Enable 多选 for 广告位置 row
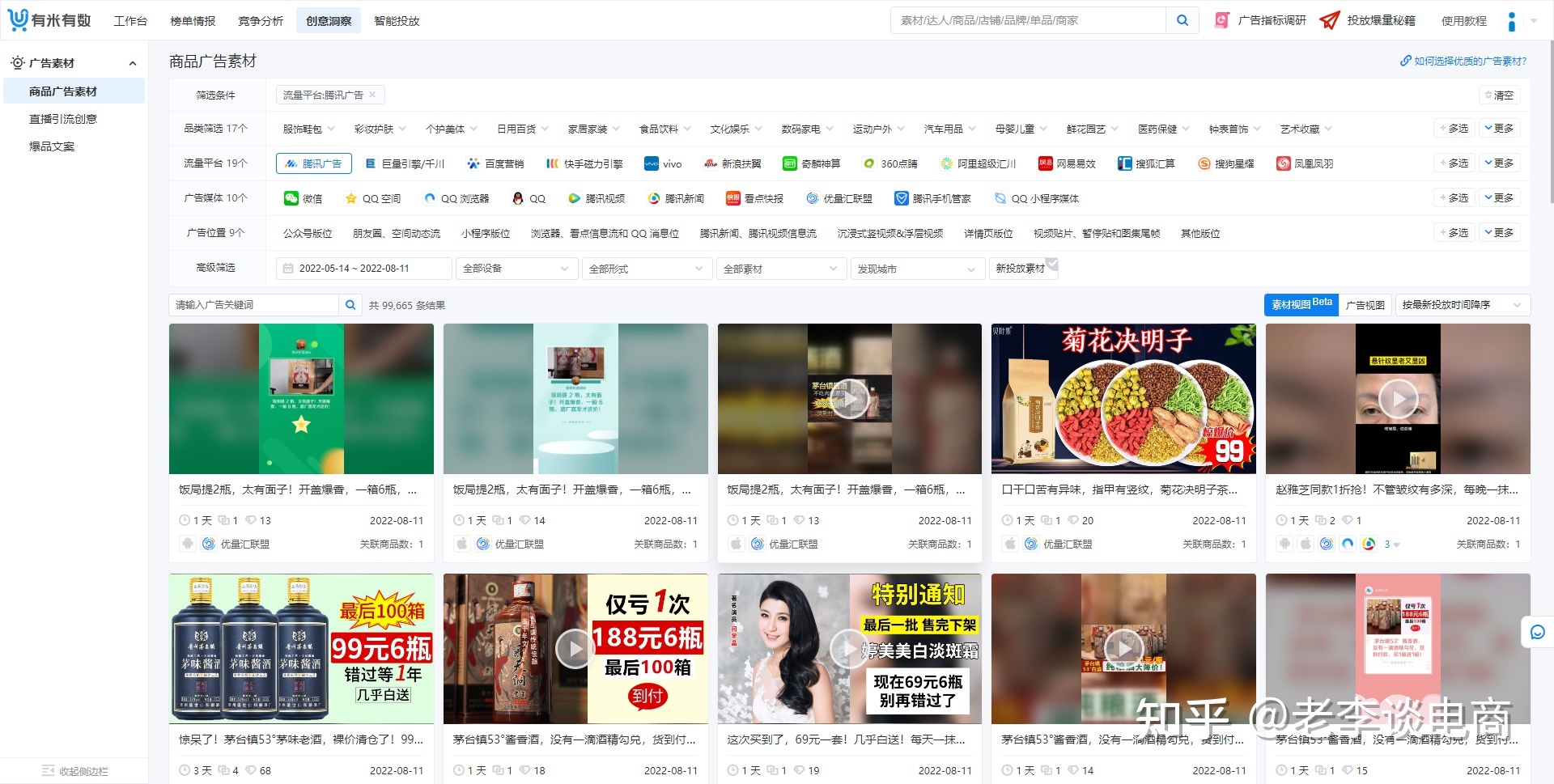Image resolution: width=1554 pixels, height=784 pixels. pyautogui.click(x=1454, y=233)
